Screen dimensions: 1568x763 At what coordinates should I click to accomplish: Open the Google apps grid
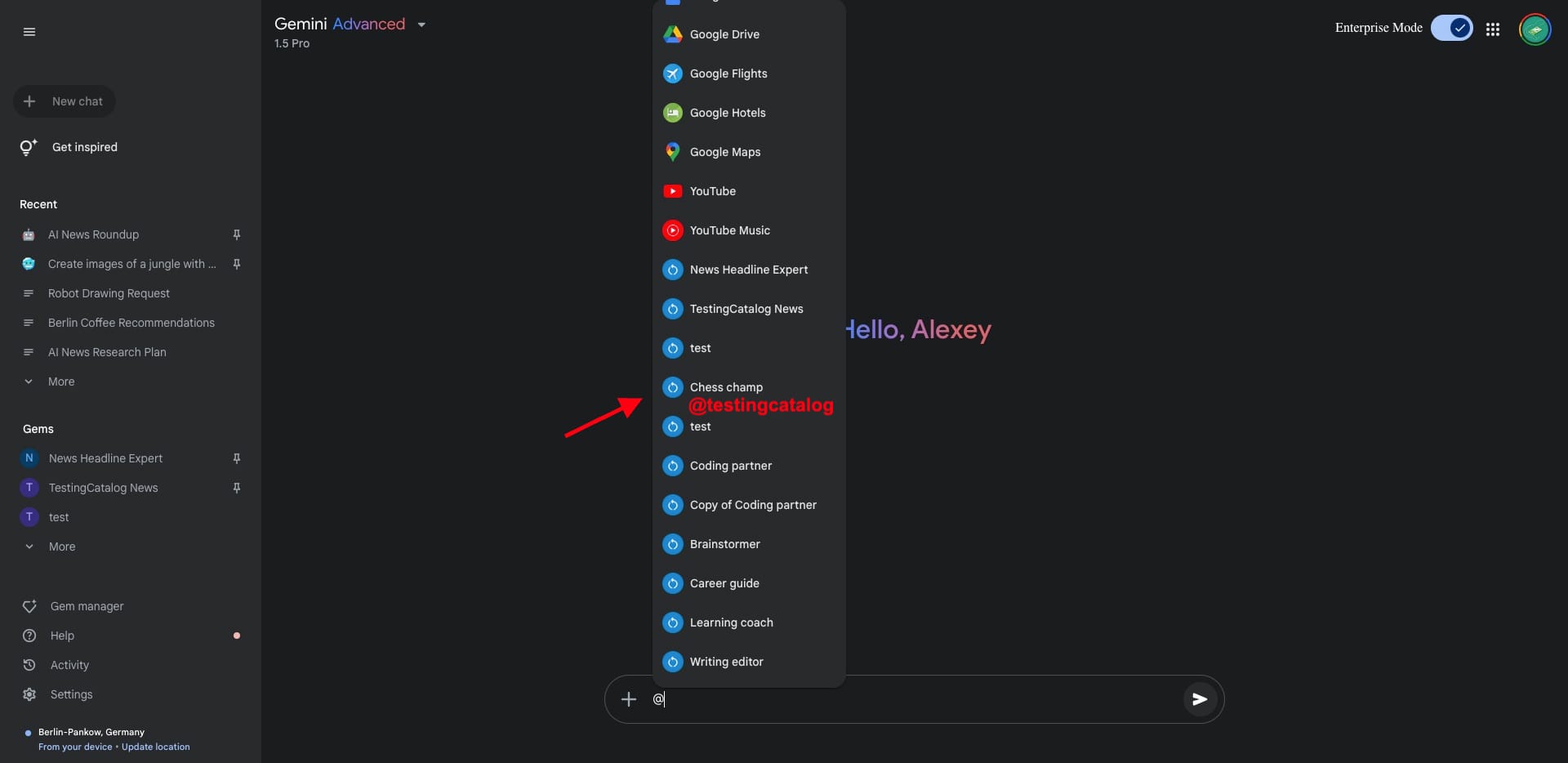(x=1493, y=29)
